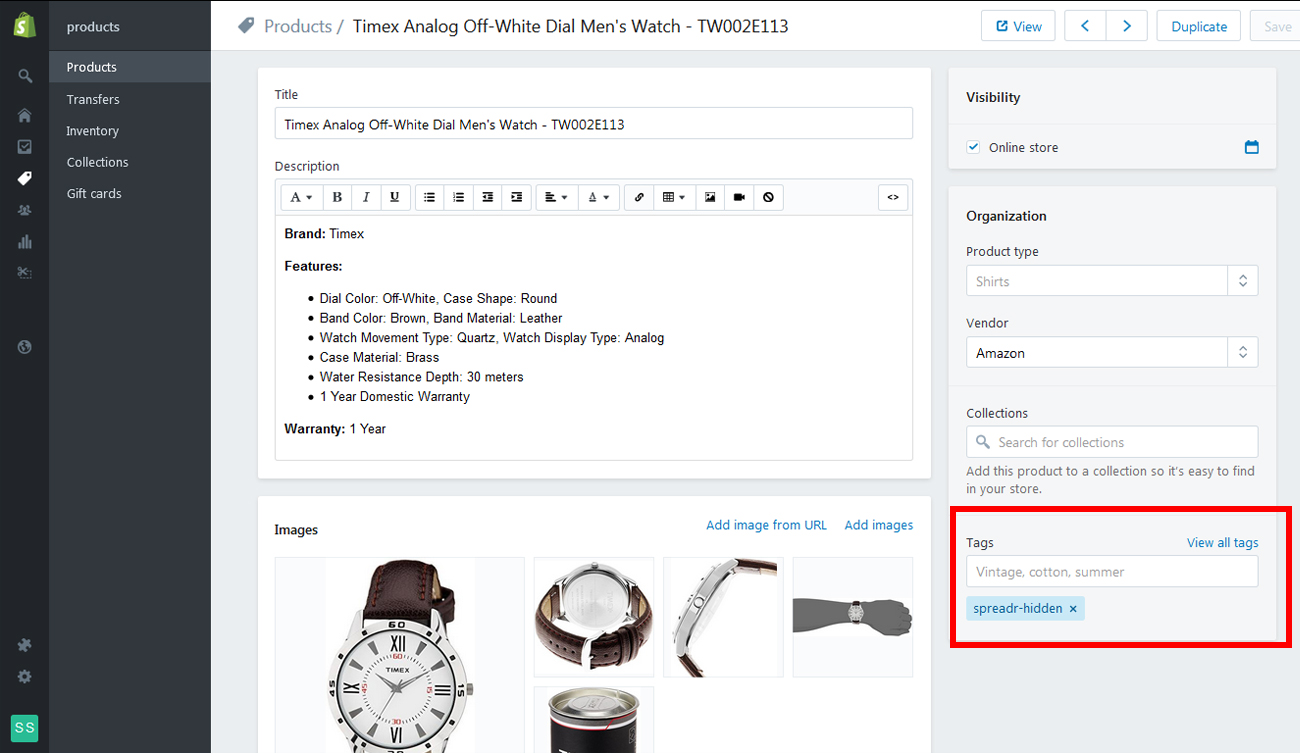Open the insert table dropdown
Screen dimensions: 1300x753
(674, 197)
